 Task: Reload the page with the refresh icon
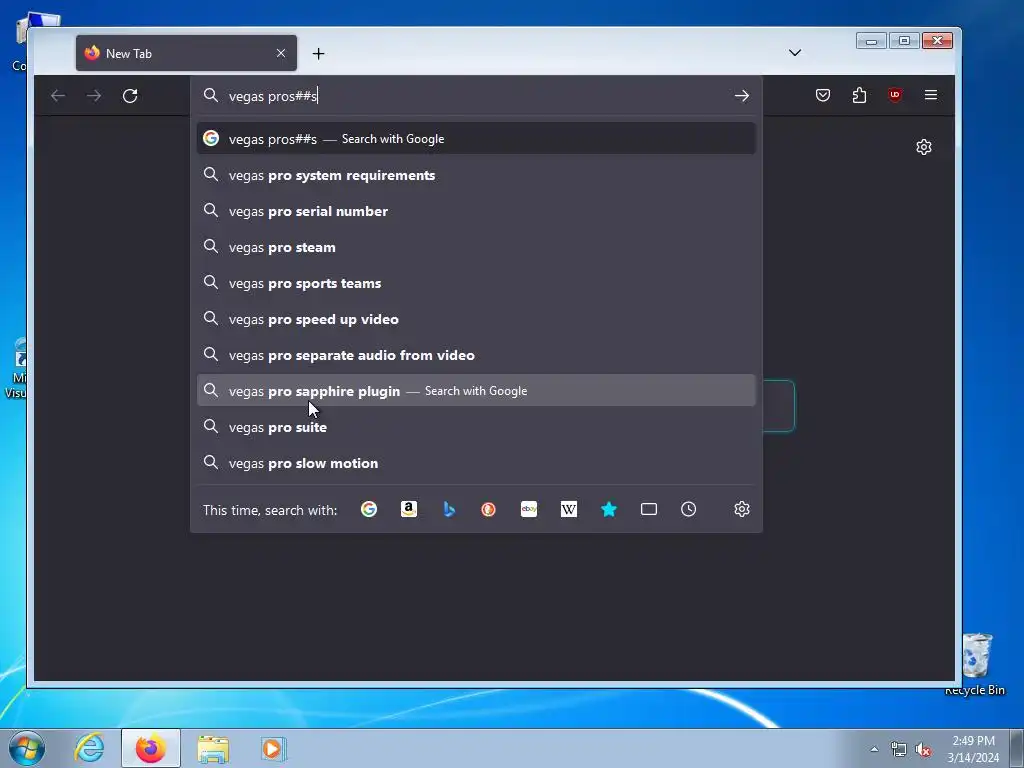(x=130, y=96)
